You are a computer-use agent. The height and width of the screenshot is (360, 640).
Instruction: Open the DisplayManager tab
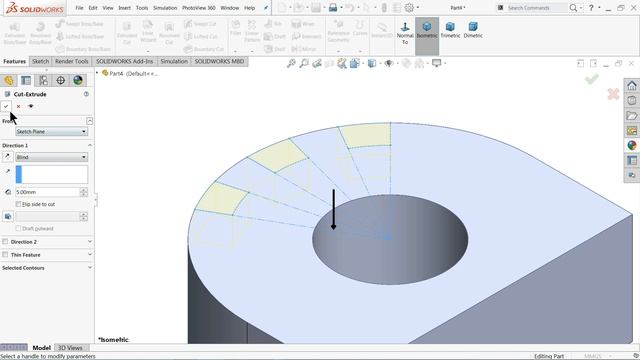(x=78, y=80)
